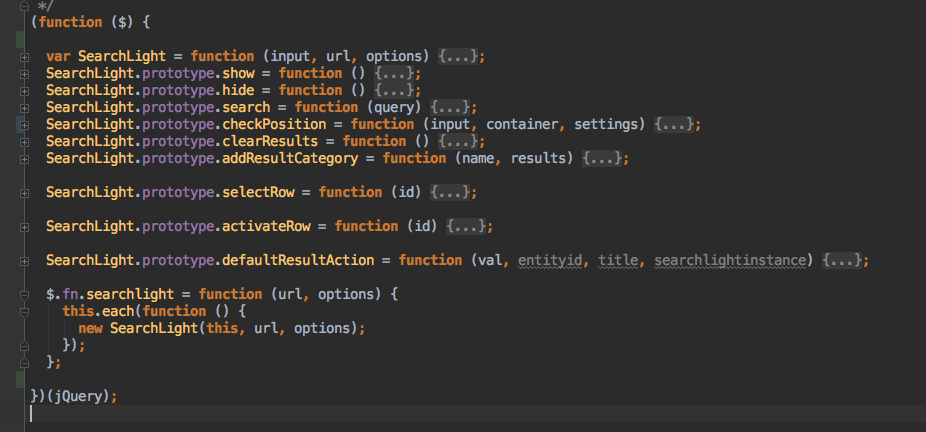Click folded {...} after SearchLight constructor

point(458,57)
